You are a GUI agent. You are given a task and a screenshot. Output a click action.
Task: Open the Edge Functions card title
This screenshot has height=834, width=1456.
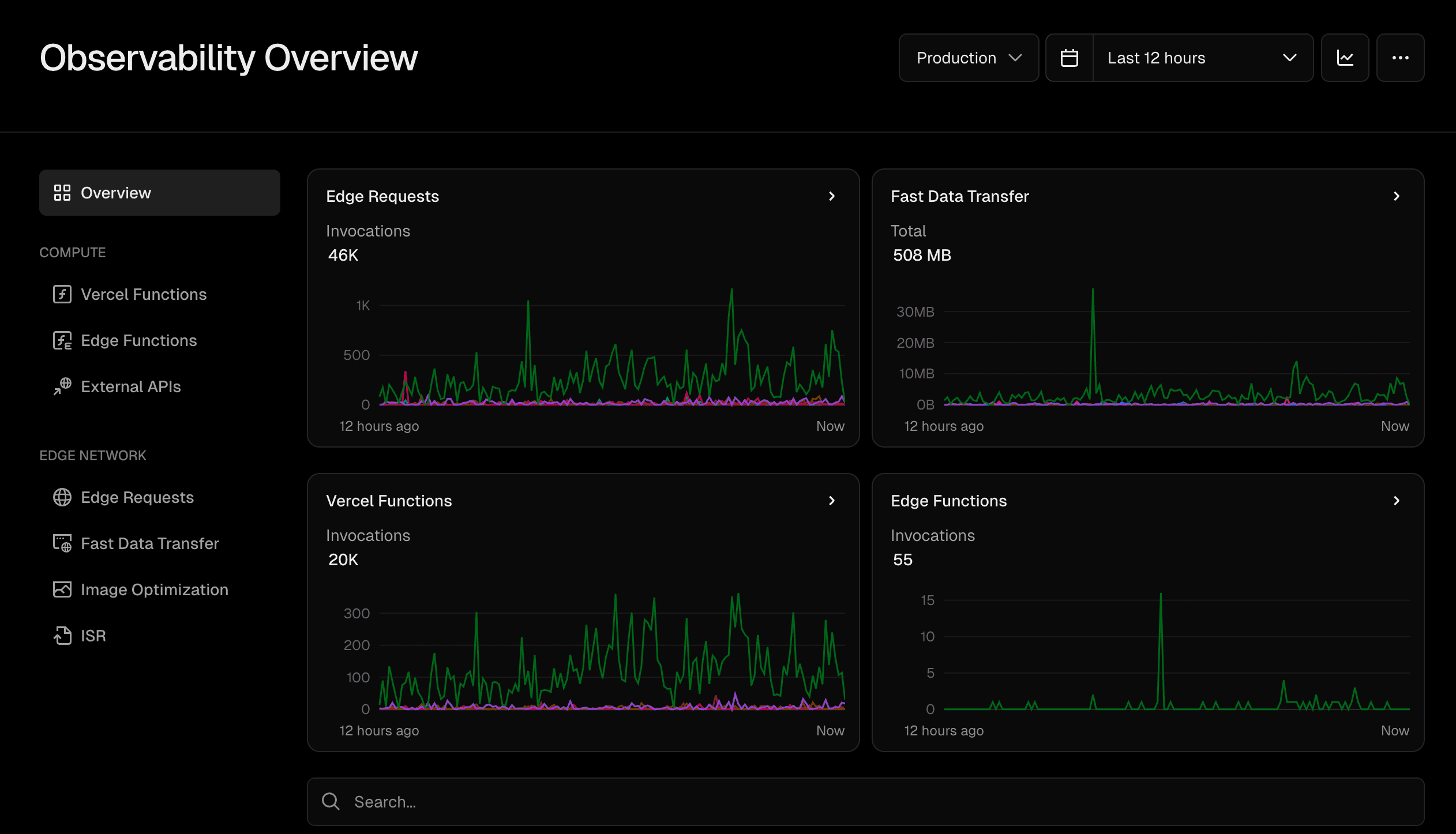click(949, 501)
